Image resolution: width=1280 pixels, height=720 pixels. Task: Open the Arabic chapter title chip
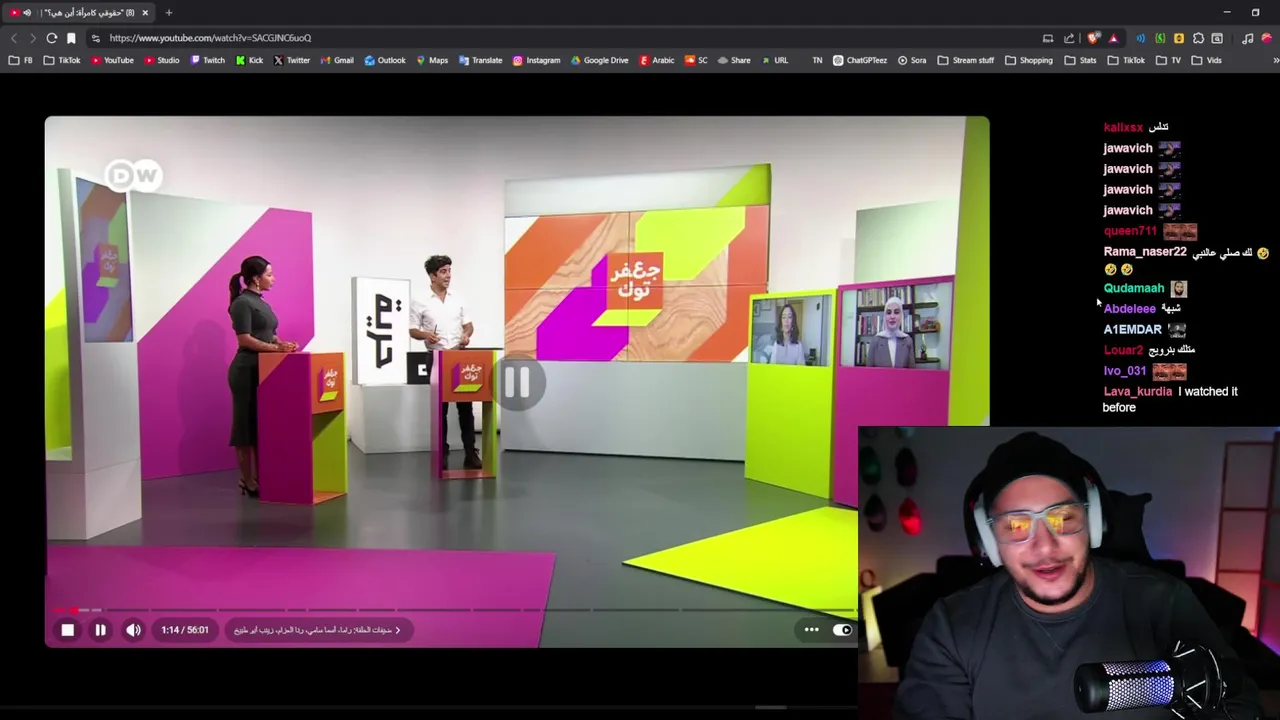click(x=317, y=630)
